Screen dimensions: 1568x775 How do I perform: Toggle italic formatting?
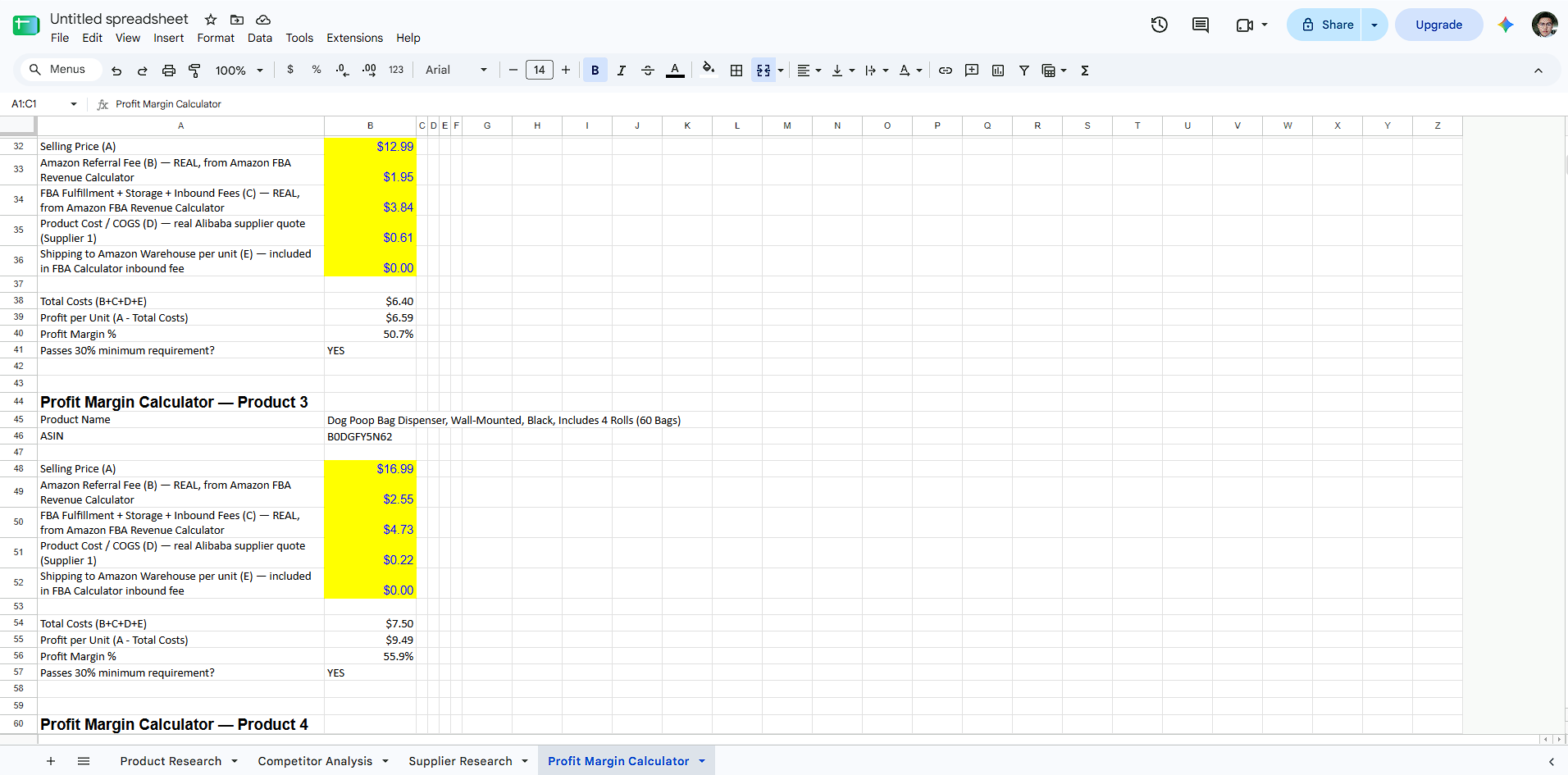pos(622,71)
